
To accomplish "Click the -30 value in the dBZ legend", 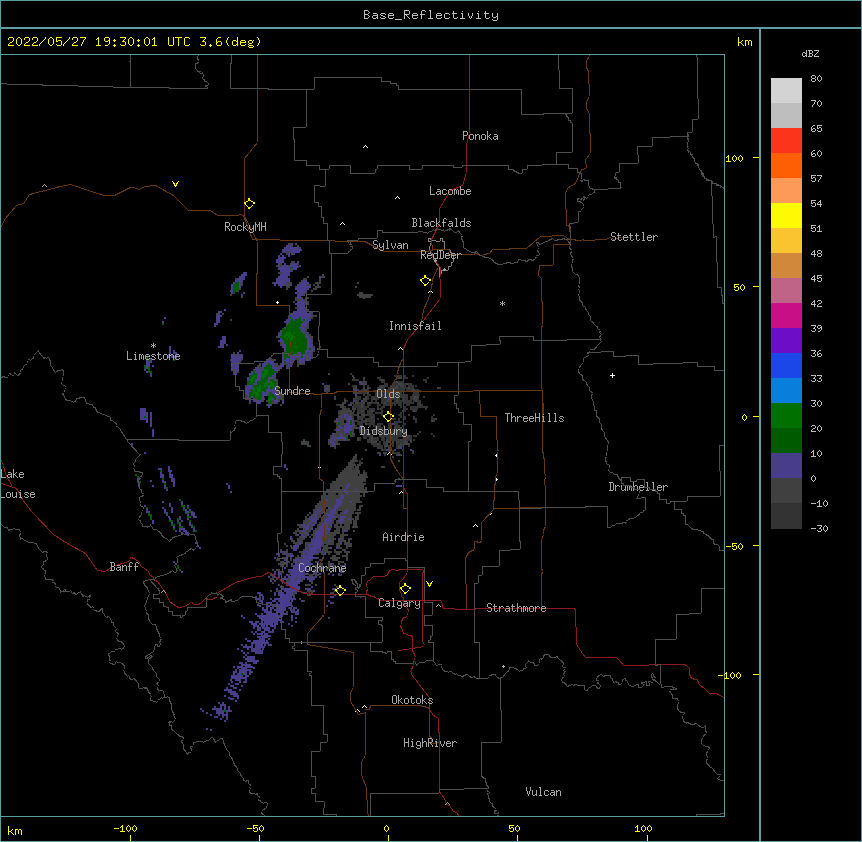I will (819, 528).
